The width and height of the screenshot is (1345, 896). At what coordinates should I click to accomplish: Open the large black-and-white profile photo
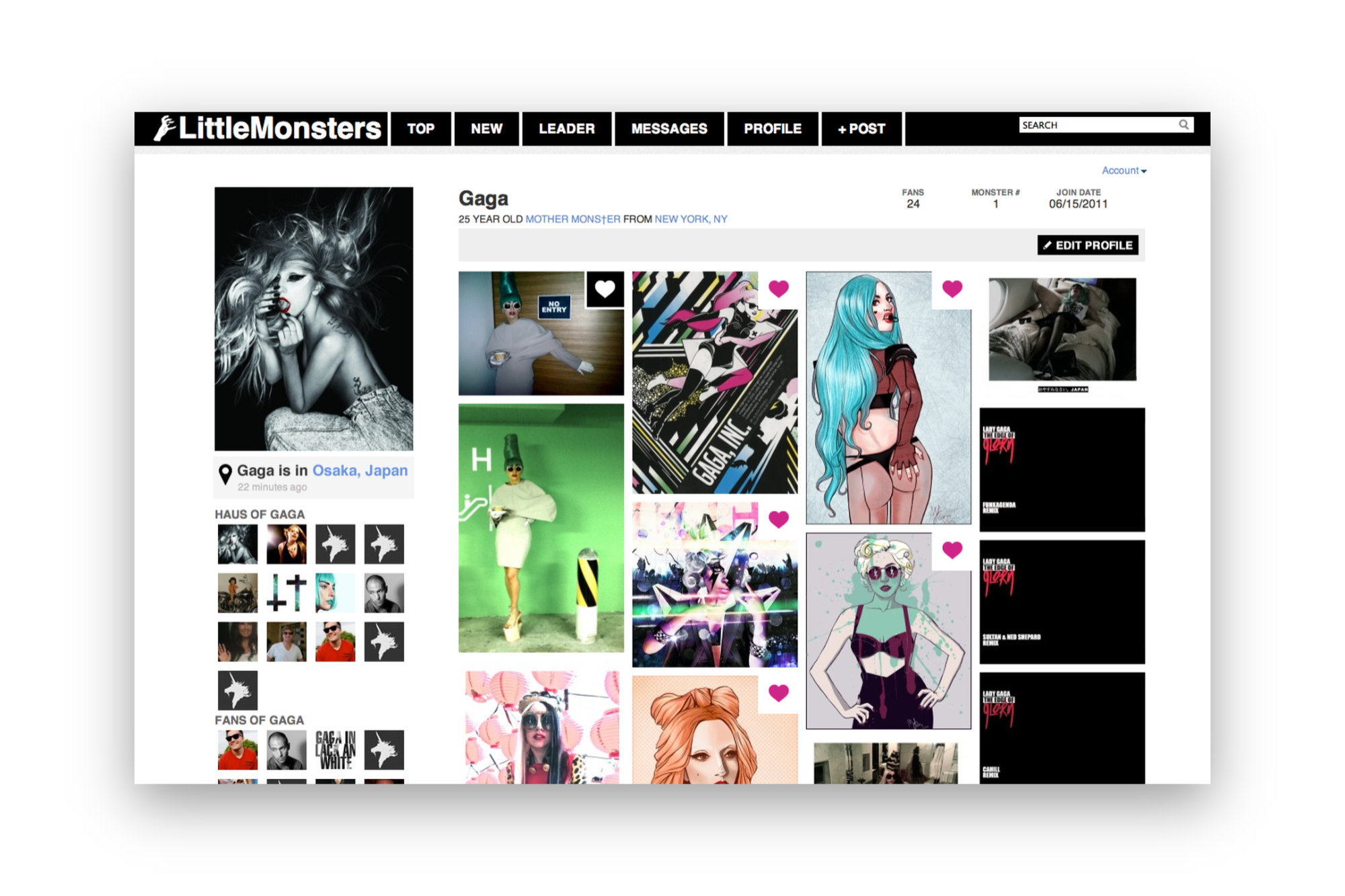click(313, 319)
